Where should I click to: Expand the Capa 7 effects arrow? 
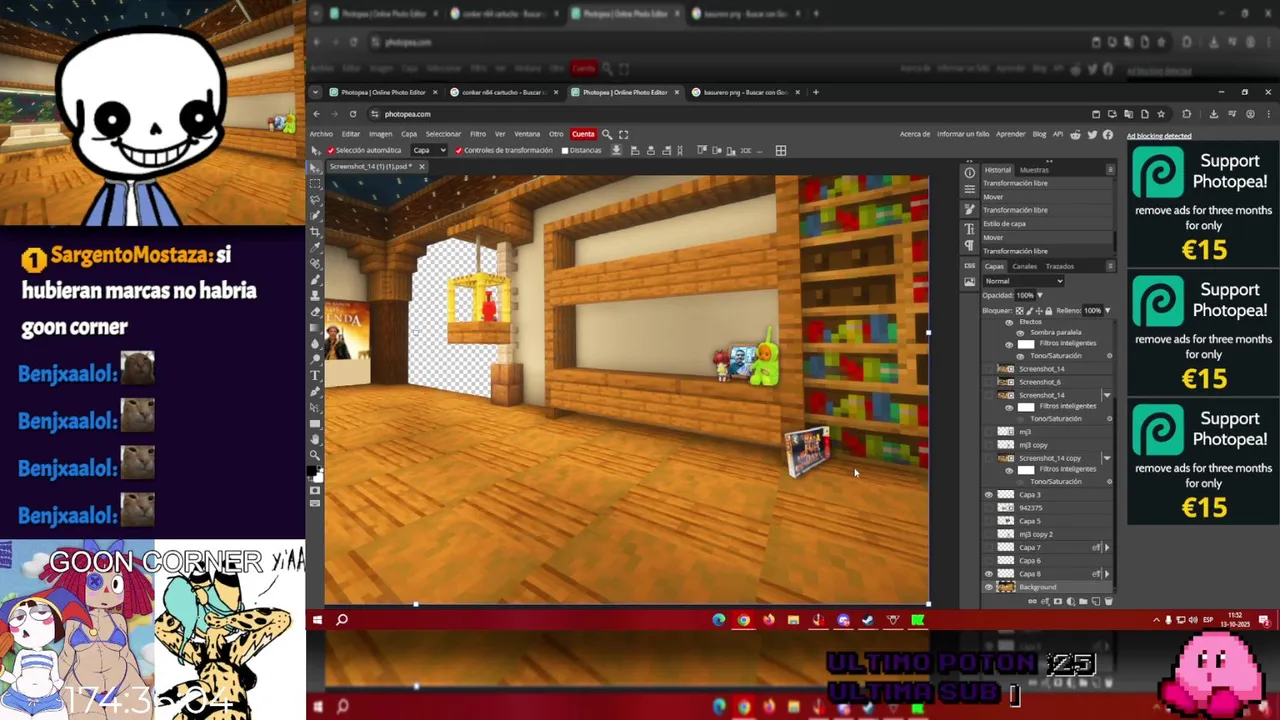(1106, 547)
